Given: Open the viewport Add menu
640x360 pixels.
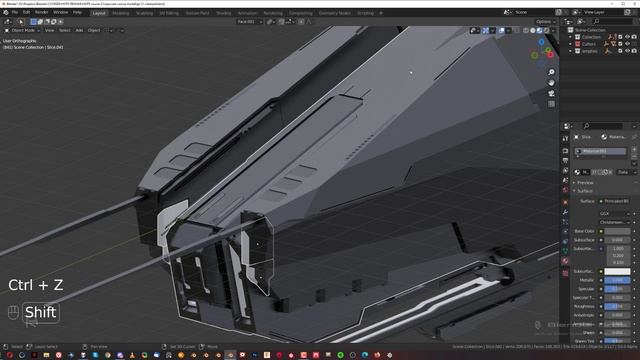Looking at the screenshot, I should [x=79, y=30].
